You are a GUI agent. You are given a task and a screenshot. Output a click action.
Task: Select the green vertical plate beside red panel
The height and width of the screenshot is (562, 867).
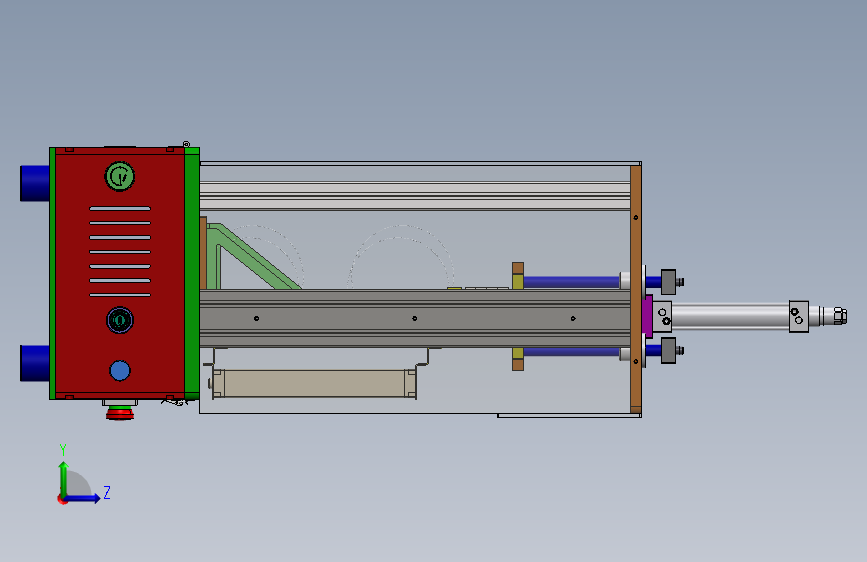click(x=192, y=273)
